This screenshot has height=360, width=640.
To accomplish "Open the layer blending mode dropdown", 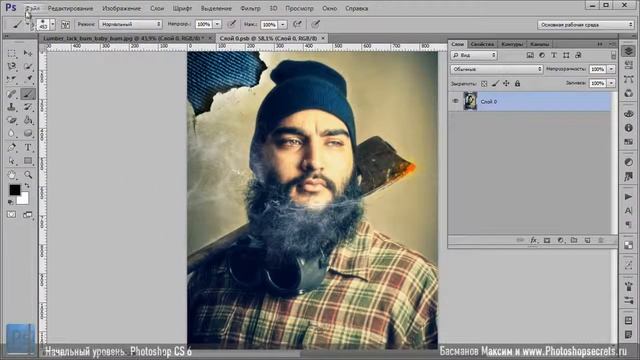I will tap(497, 69).
